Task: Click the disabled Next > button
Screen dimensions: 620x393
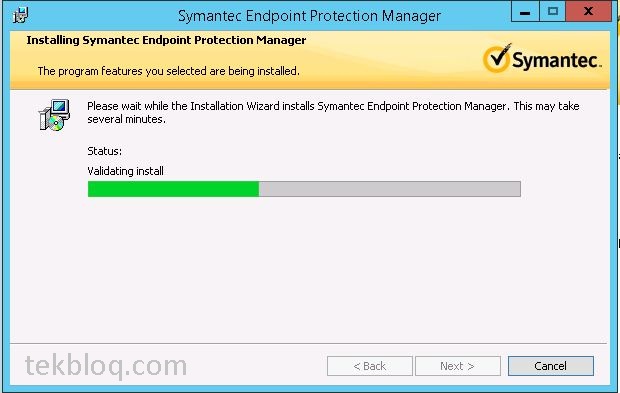Action: (x=457, y=366)
